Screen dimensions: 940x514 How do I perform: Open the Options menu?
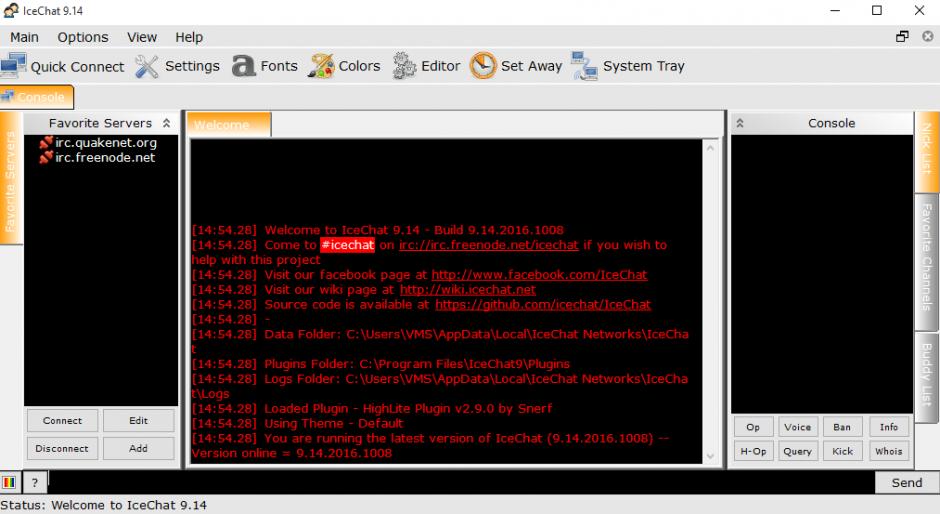coord(83,37)
